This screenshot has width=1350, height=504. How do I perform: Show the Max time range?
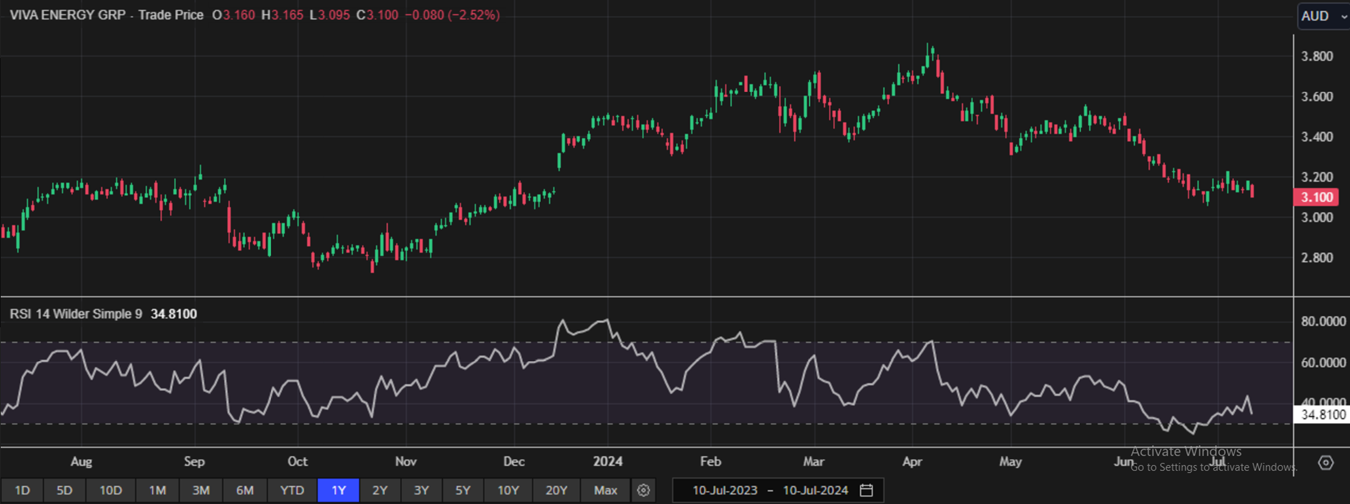click(x=605, y=490)
